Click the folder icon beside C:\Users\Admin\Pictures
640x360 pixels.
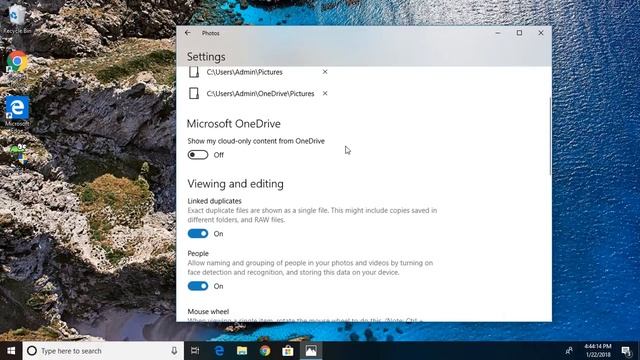(194, 72)
